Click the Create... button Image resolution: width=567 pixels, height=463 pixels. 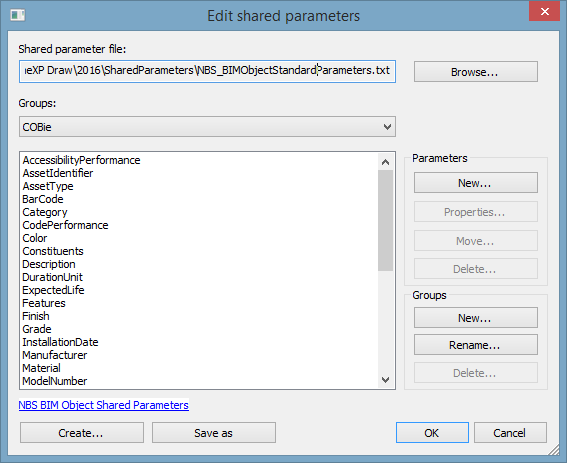(x=82, y=433)
